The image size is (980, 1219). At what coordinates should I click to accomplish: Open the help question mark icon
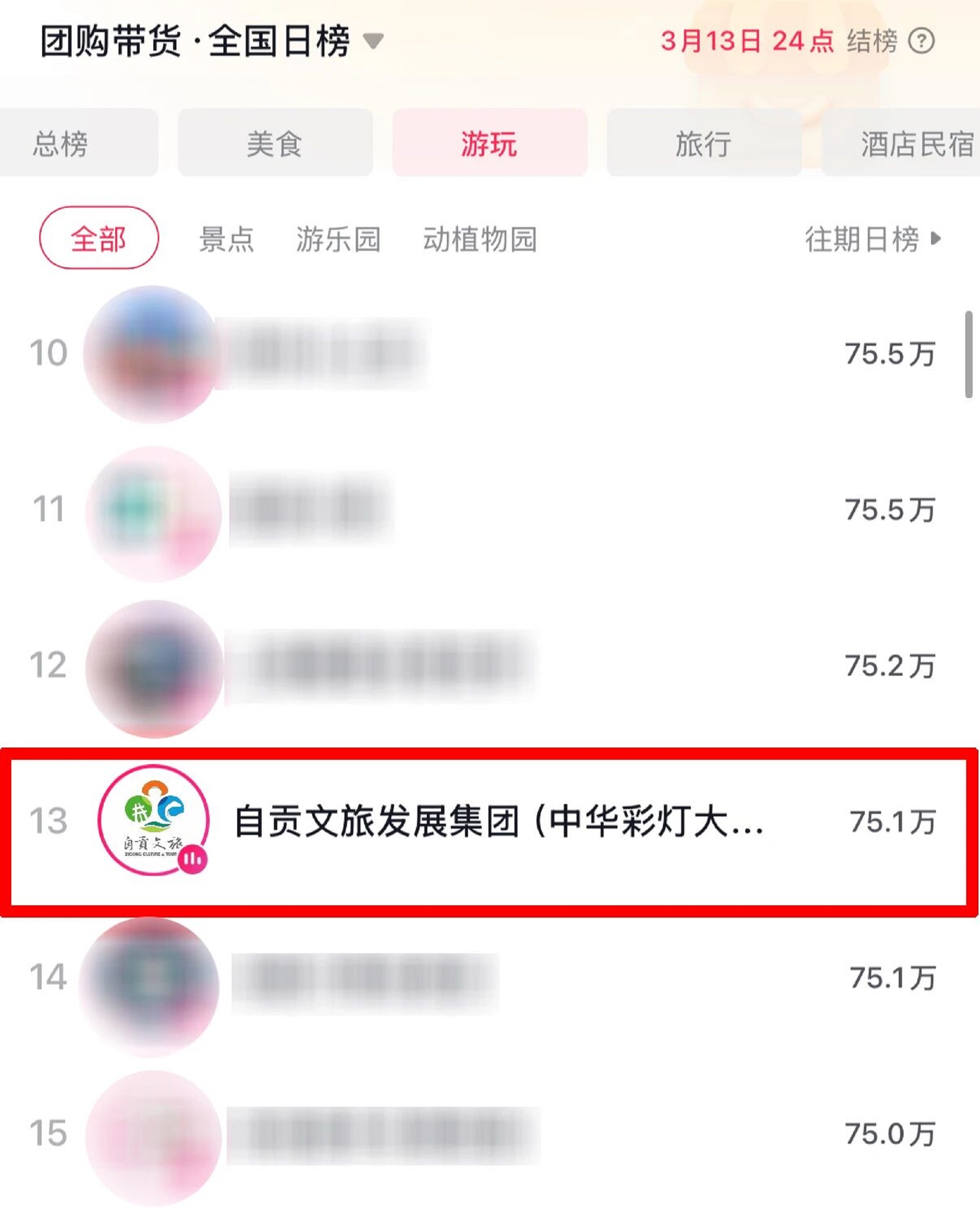pos(921,41)
